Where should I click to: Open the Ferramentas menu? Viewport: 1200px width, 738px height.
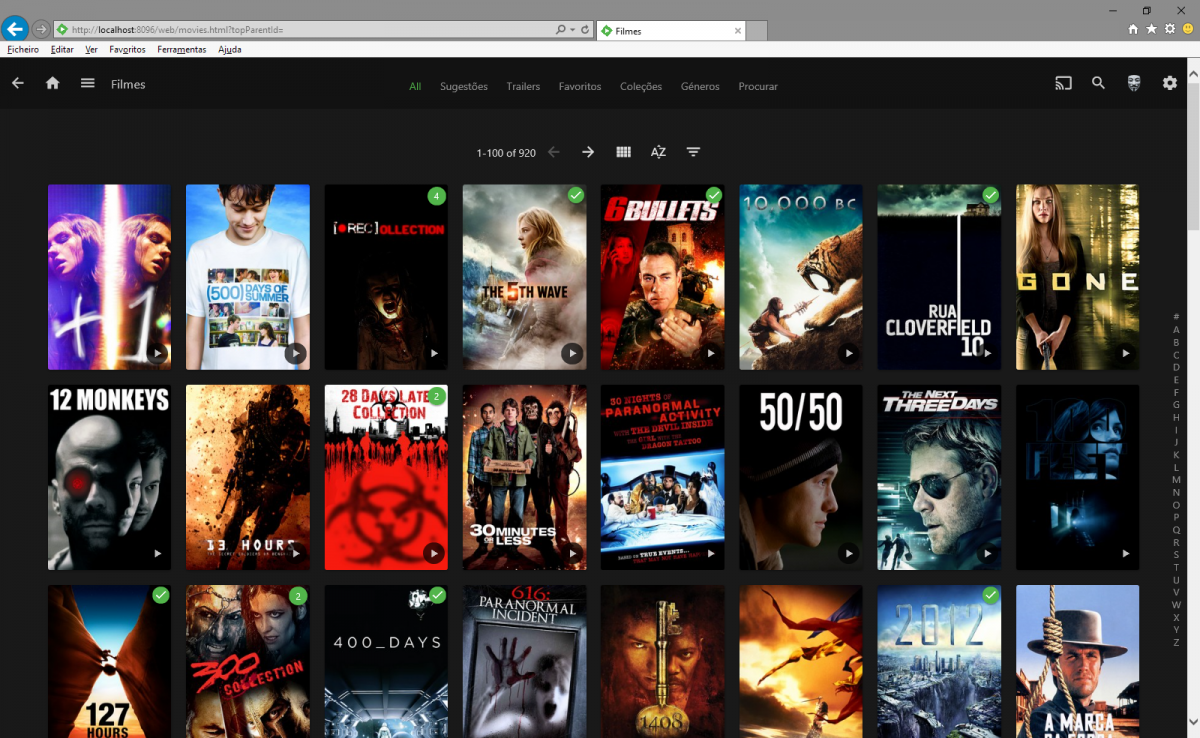181,49
